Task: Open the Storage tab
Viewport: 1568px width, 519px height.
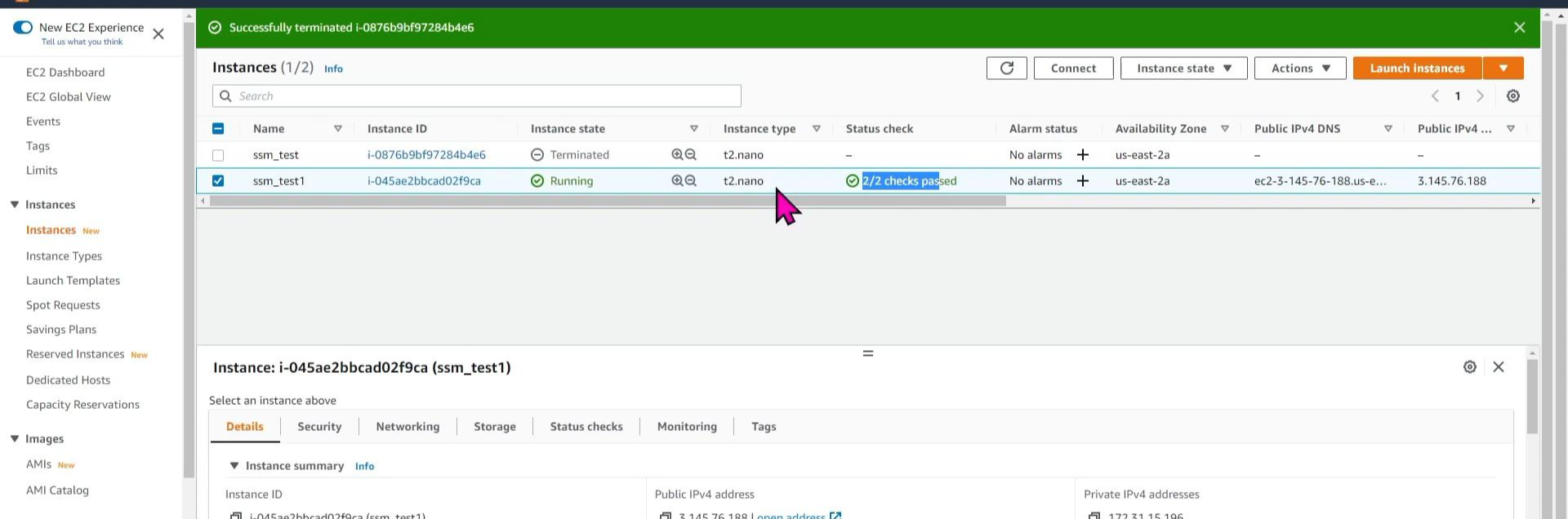Action: [x=495, y=427]
